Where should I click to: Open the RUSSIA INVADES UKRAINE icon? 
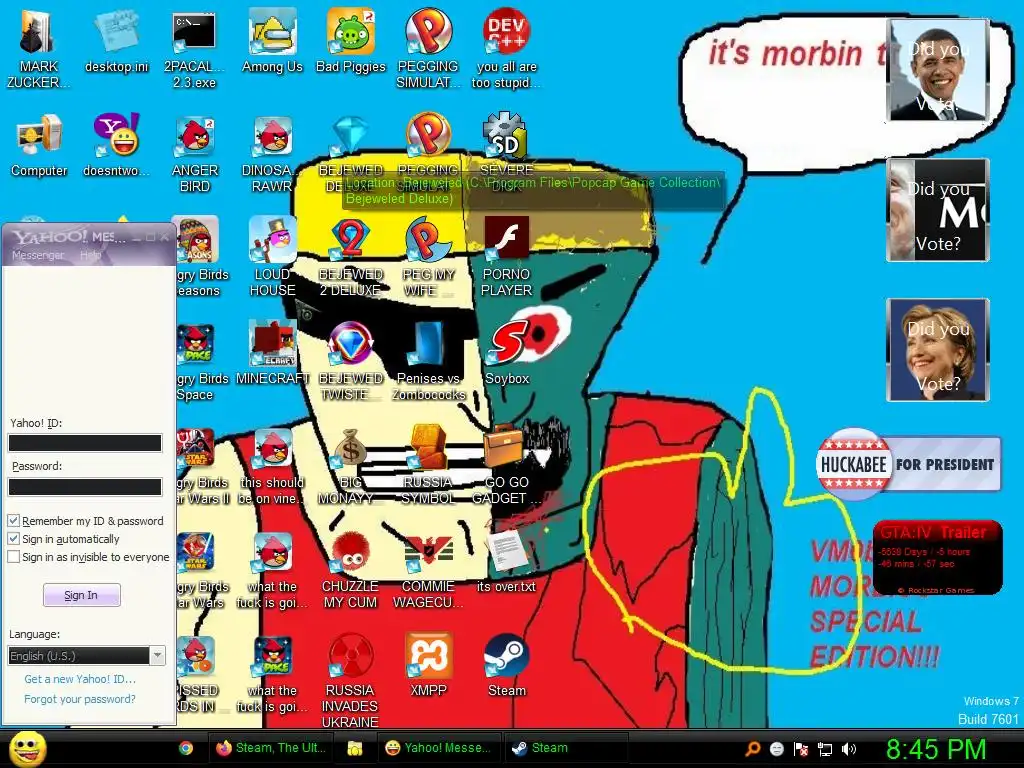coord(350,681)
